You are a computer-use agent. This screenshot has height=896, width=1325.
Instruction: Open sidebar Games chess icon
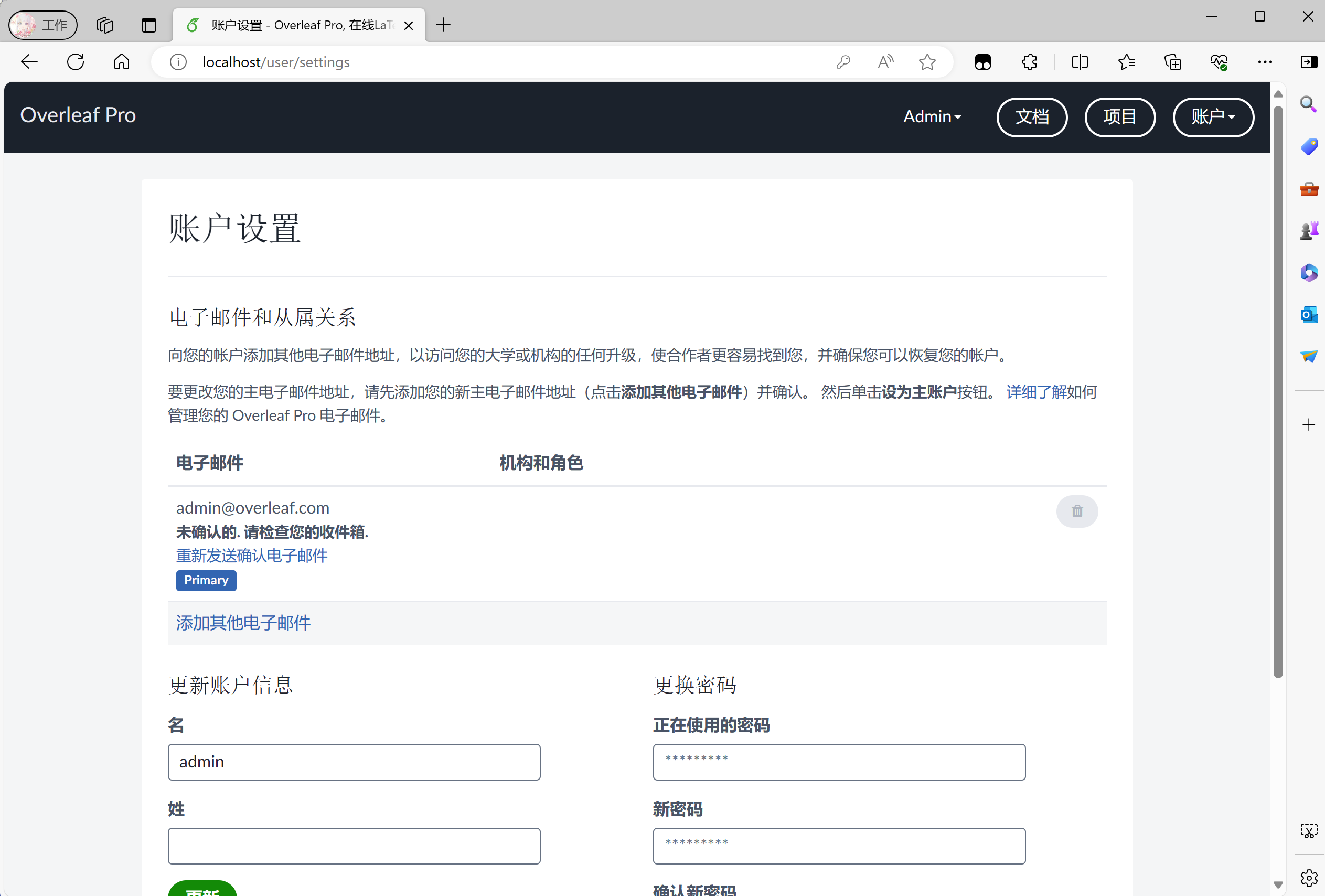[x=1308, y=231]
